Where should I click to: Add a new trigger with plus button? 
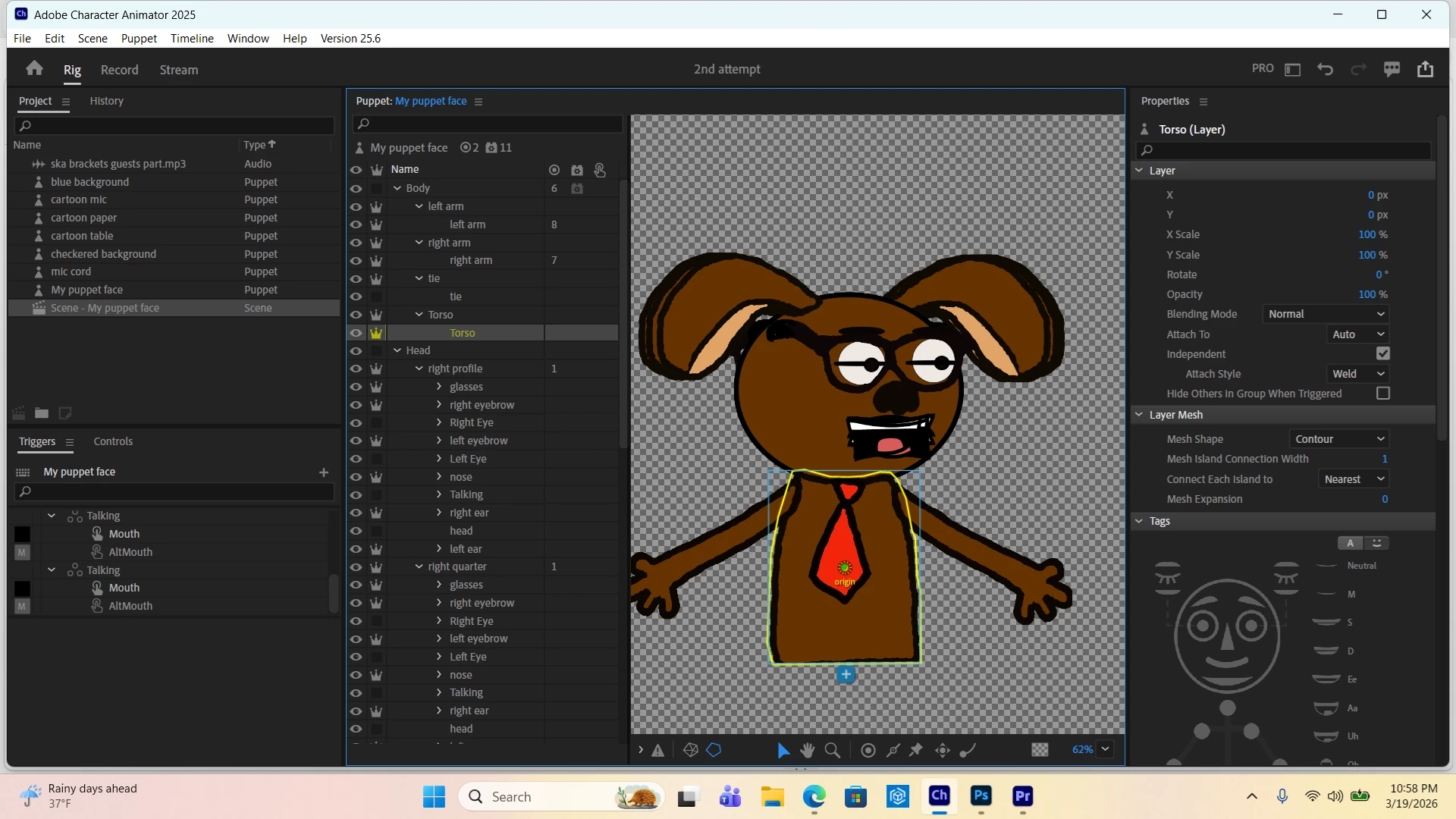click(x=324, y=472)
